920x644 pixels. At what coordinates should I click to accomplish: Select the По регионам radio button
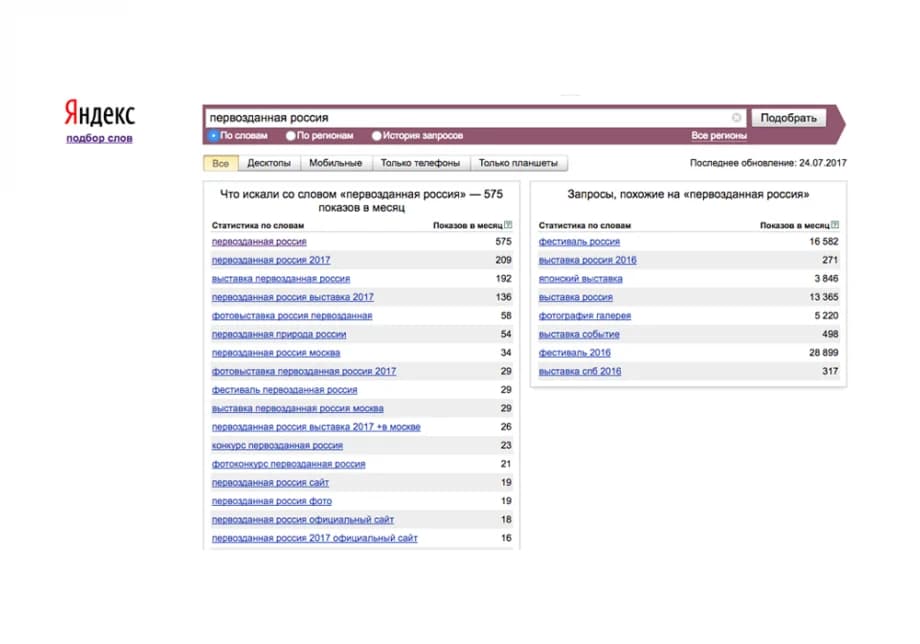290,135
